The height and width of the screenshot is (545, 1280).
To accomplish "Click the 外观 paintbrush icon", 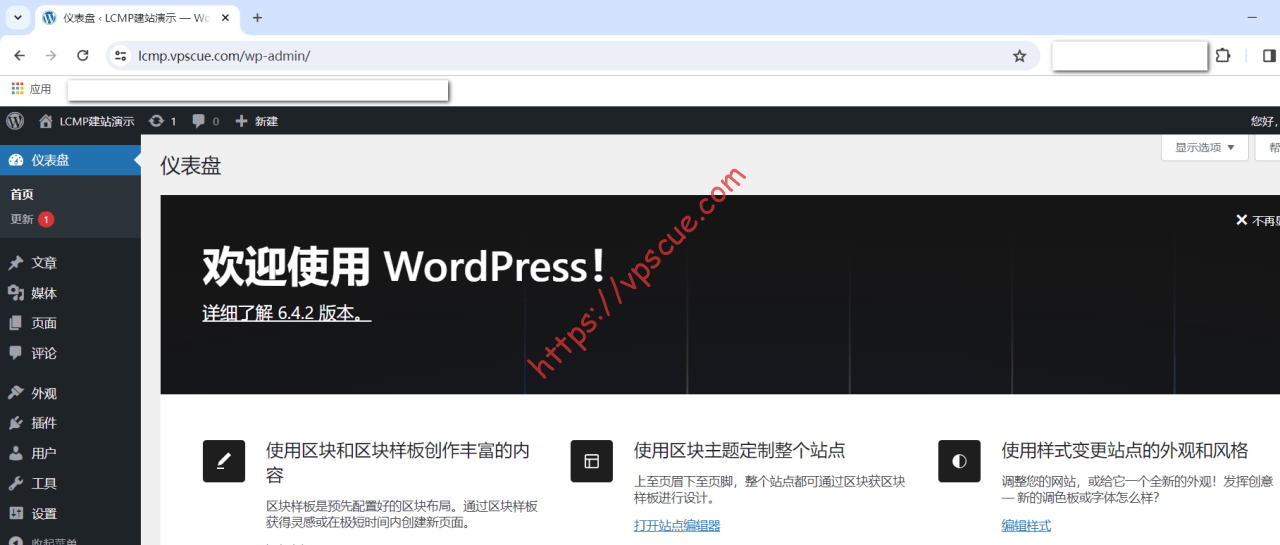I will point(15,393).
